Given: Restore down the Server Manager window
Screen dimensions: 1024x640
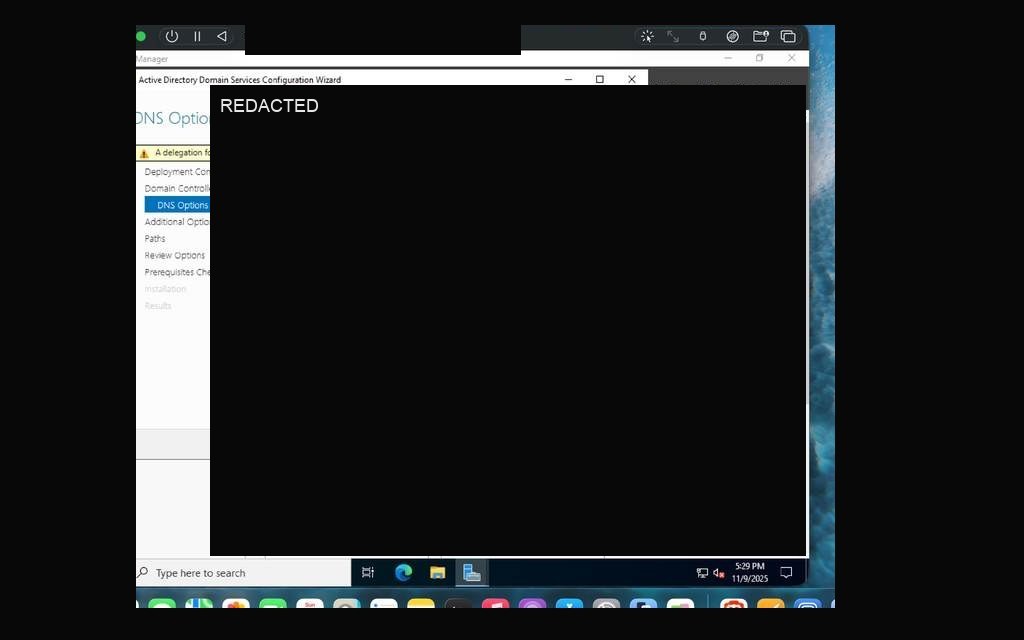Looking at the screenshot, I should tap(760, 58).
